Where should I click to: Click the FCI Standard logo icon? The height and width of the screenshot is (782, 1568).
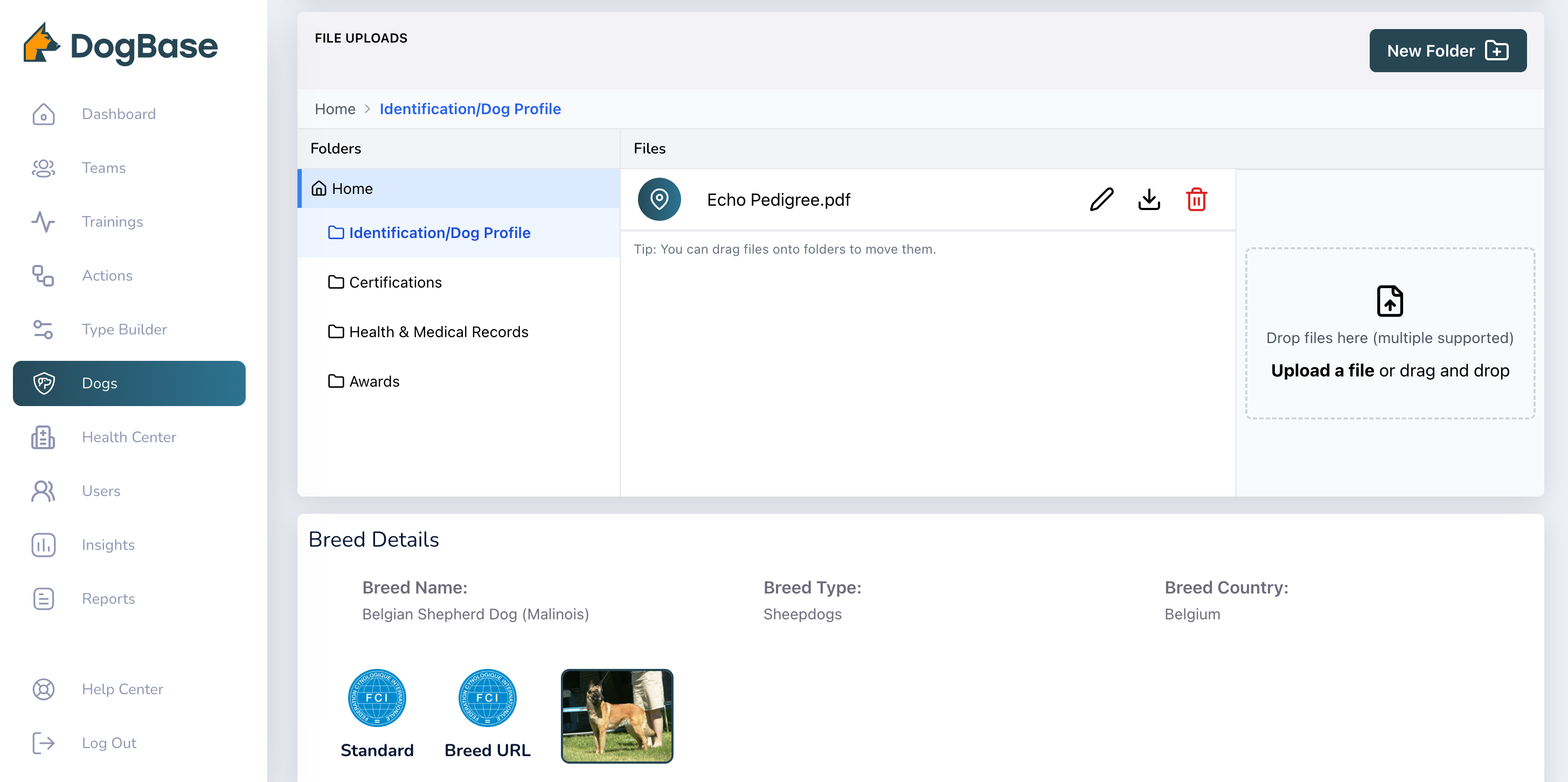click(x=377, y=697)
